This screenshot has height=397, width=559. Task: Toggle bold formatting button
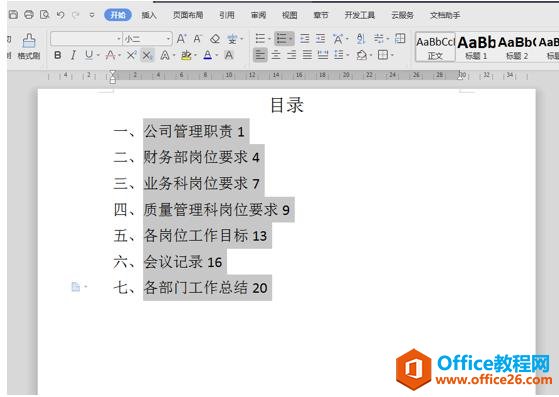(57, 55)
